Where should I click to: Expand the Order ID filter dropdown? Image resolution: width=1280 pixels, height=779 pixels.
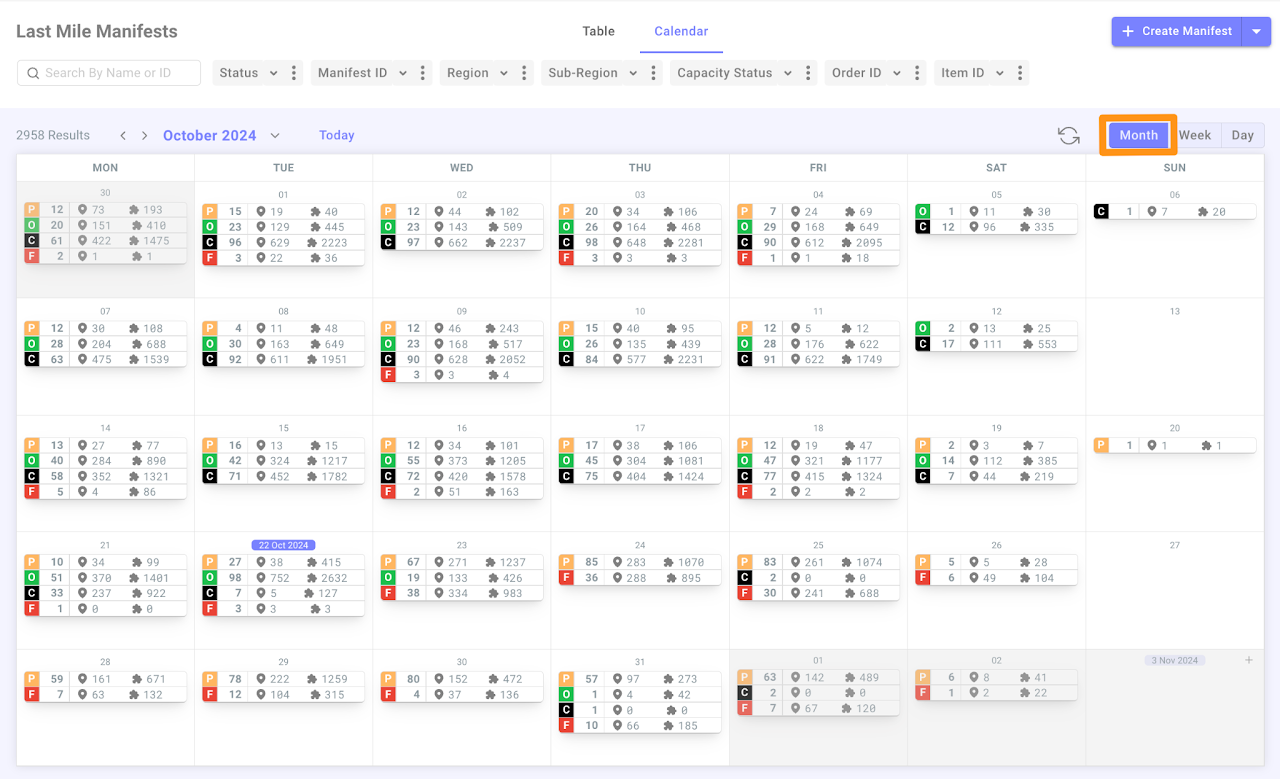[x=896, y=73]
